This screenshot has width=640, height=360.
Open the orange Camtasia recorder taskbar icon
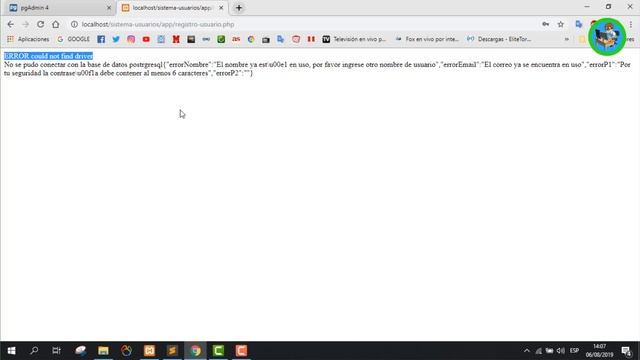(x=241, y=351)
